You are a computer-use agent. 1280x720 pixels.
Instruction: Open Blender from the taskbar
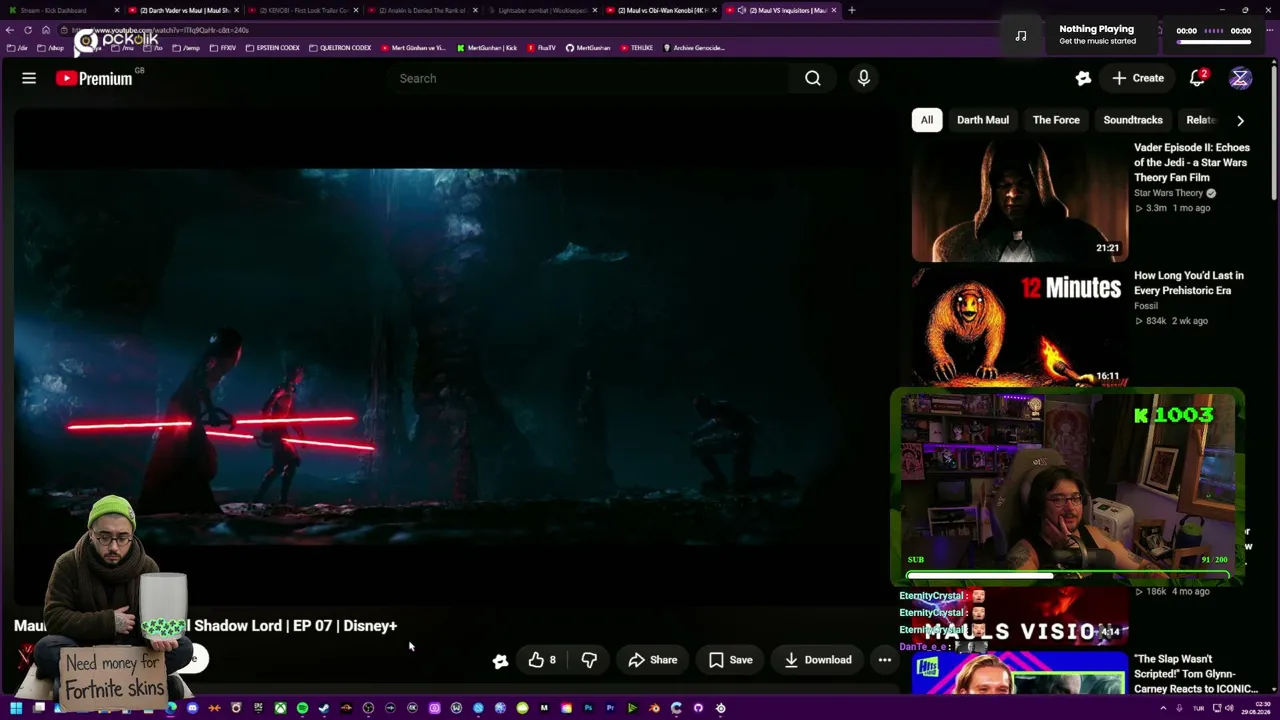pyautogui.click(x=654, y=708)
